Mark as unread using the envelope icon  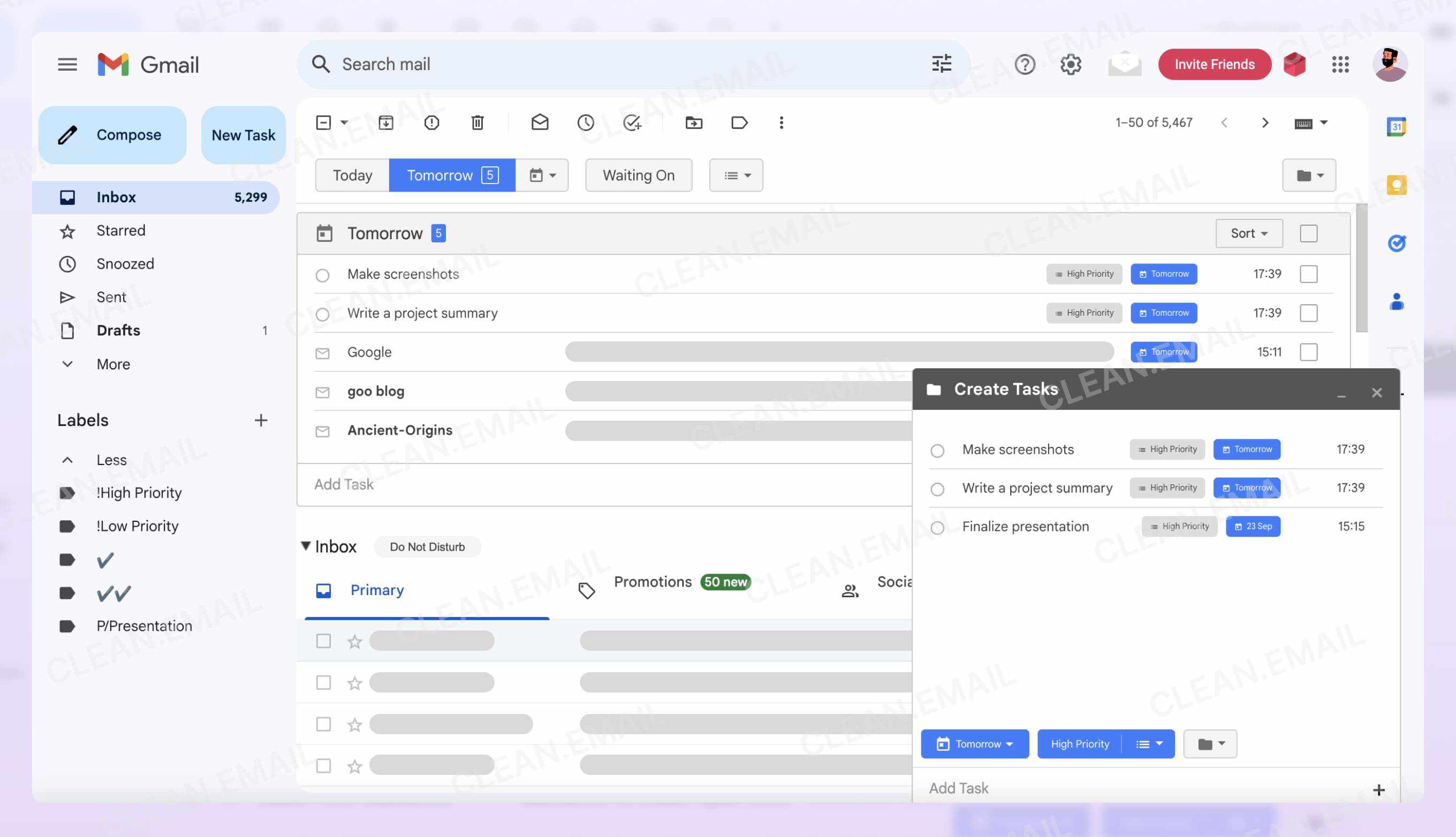(x=540, y=123)
